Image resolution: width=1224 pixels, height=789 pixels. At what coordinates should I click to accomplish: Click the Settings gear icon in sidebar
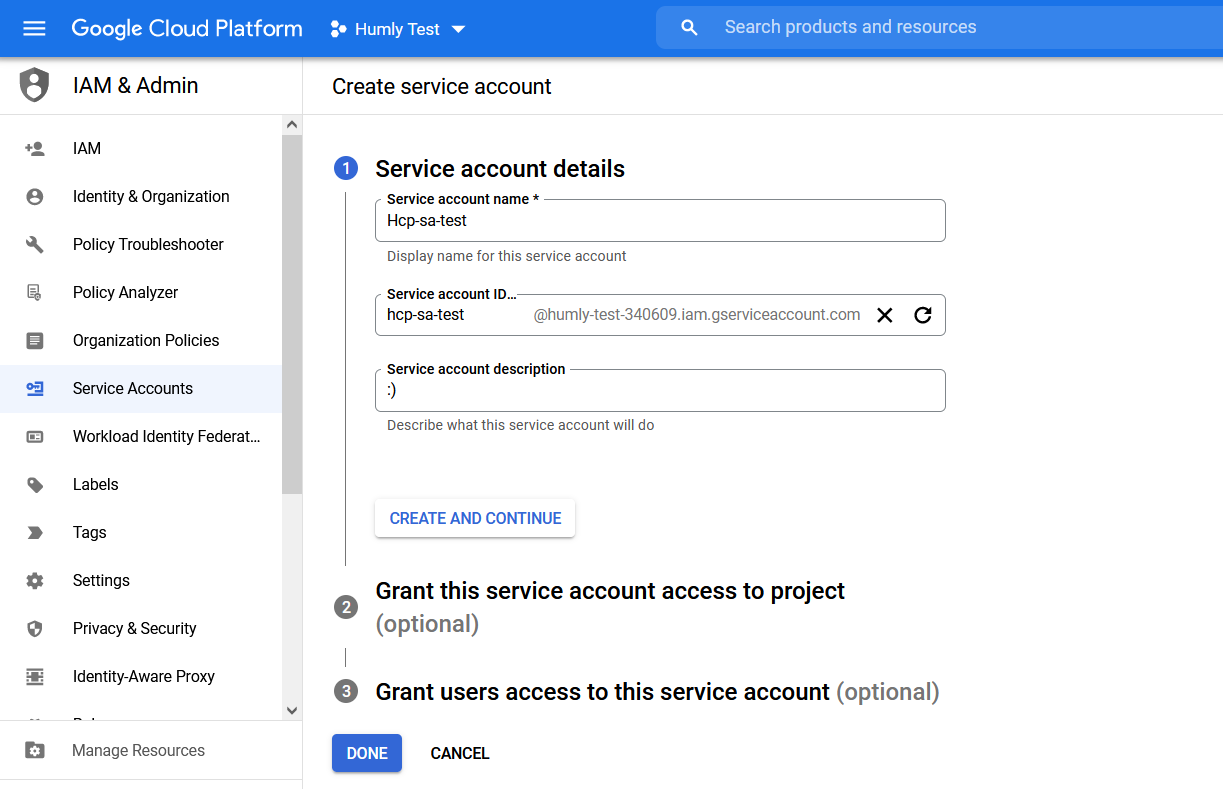(x=34, y=580)
